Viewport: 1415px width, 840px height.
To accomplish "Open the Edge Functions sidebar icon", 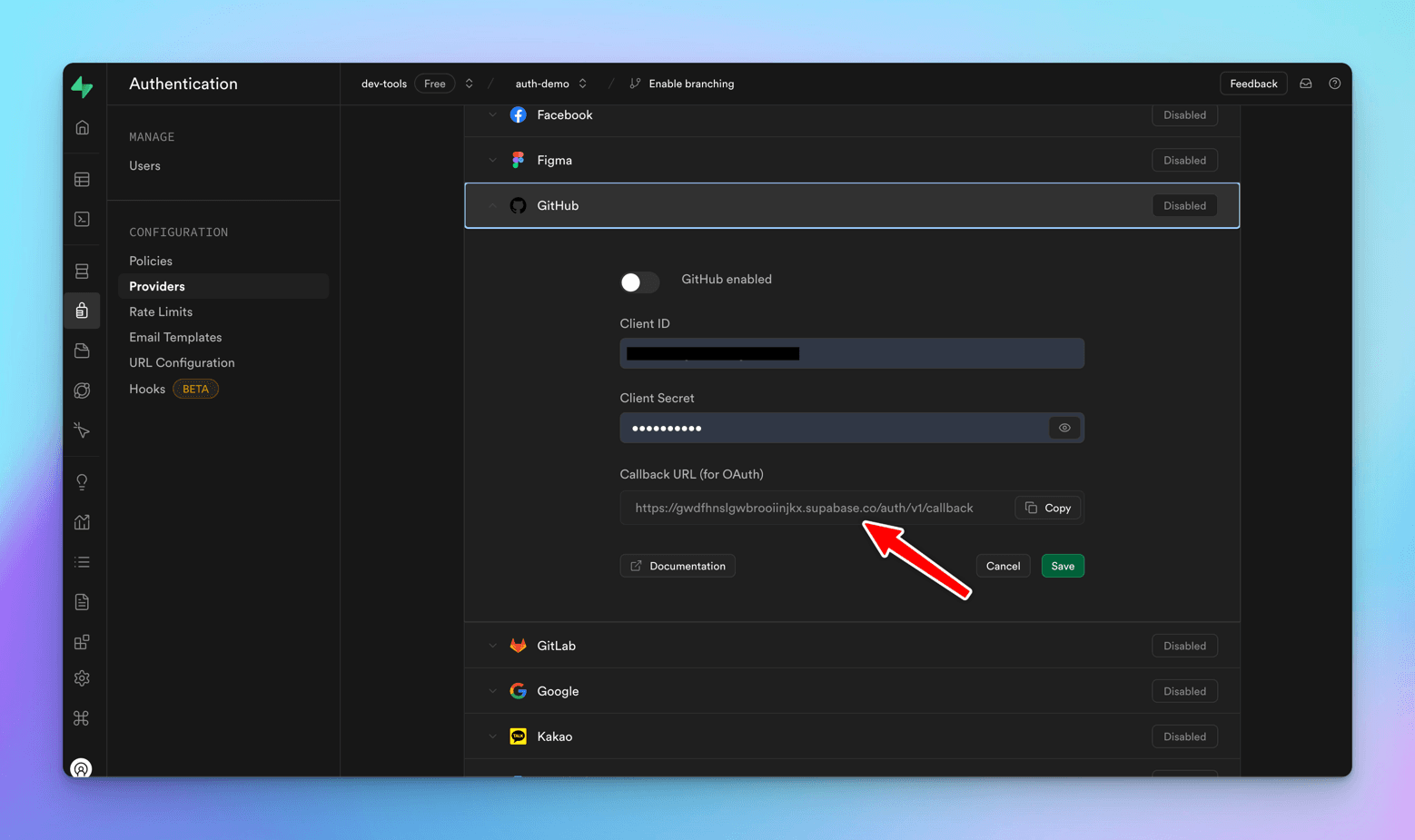I will pyautogui.click(x=82, y=390).
